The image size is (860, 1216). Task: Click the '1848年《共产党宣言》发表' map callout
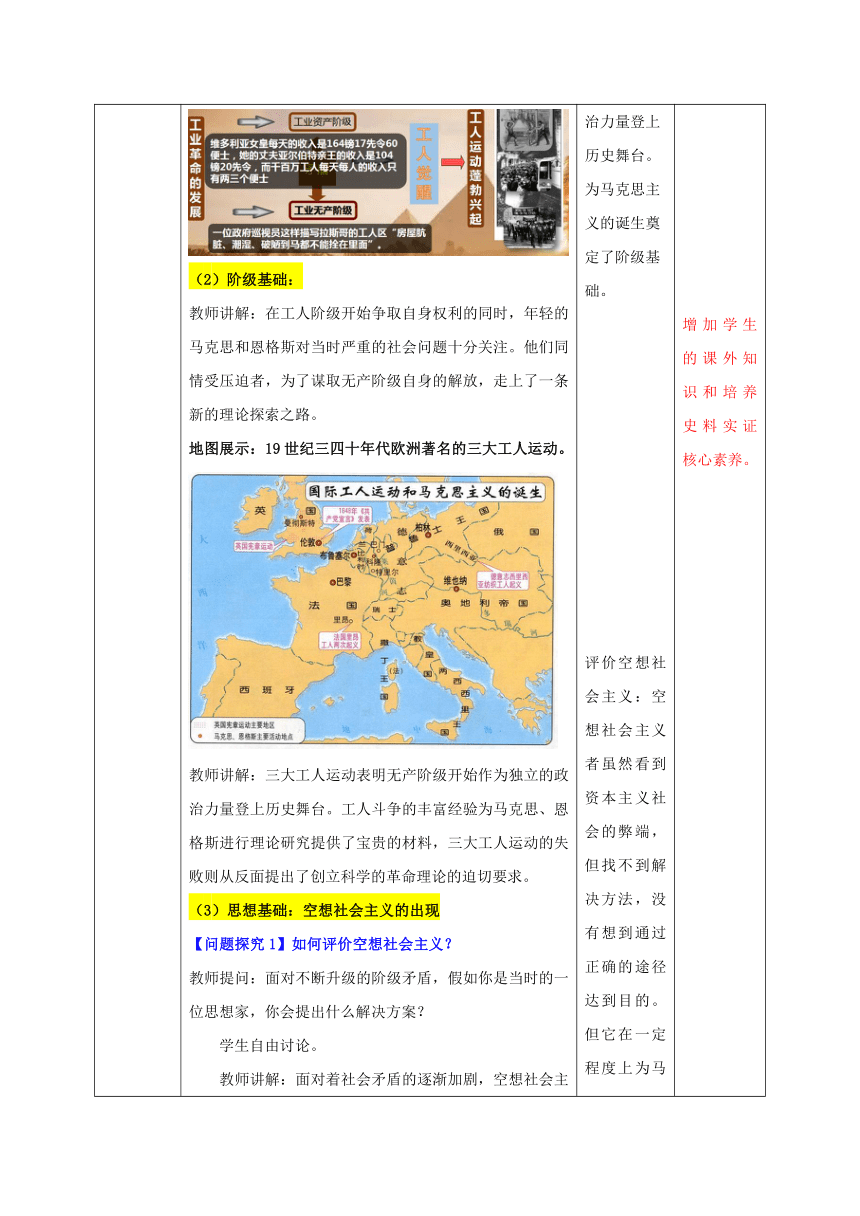click(347, 516)
